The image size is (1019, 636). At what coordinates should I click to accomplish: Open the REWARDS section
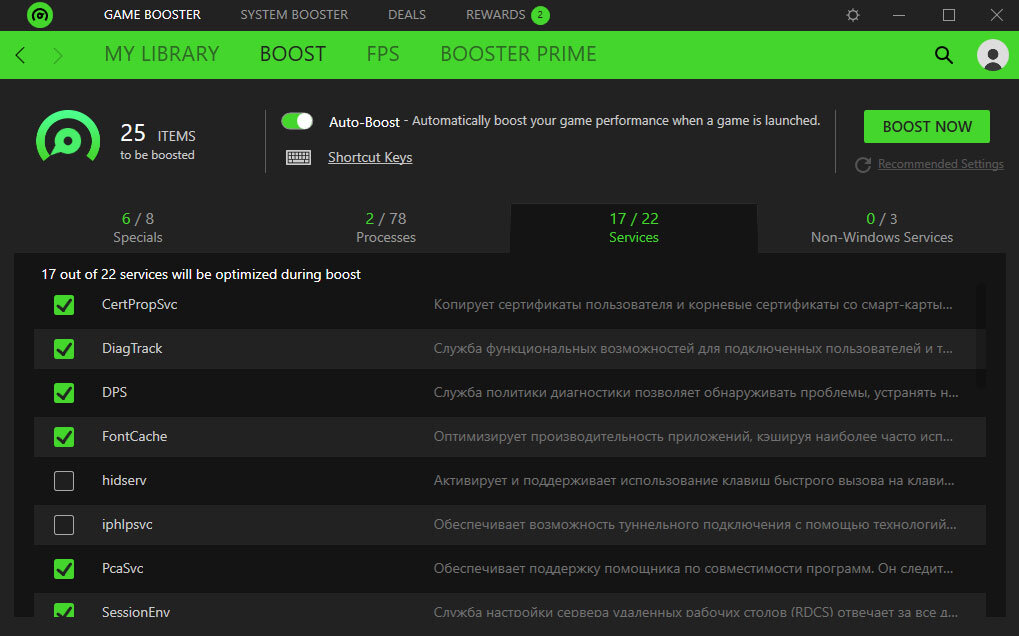(495, 15)
